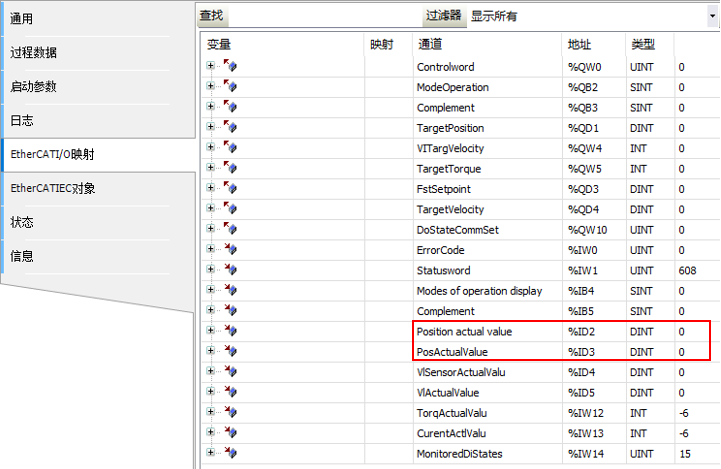Click the input variable icon in MonitoredDiStates row
The image size is (721, 469).
pos(230,452)
